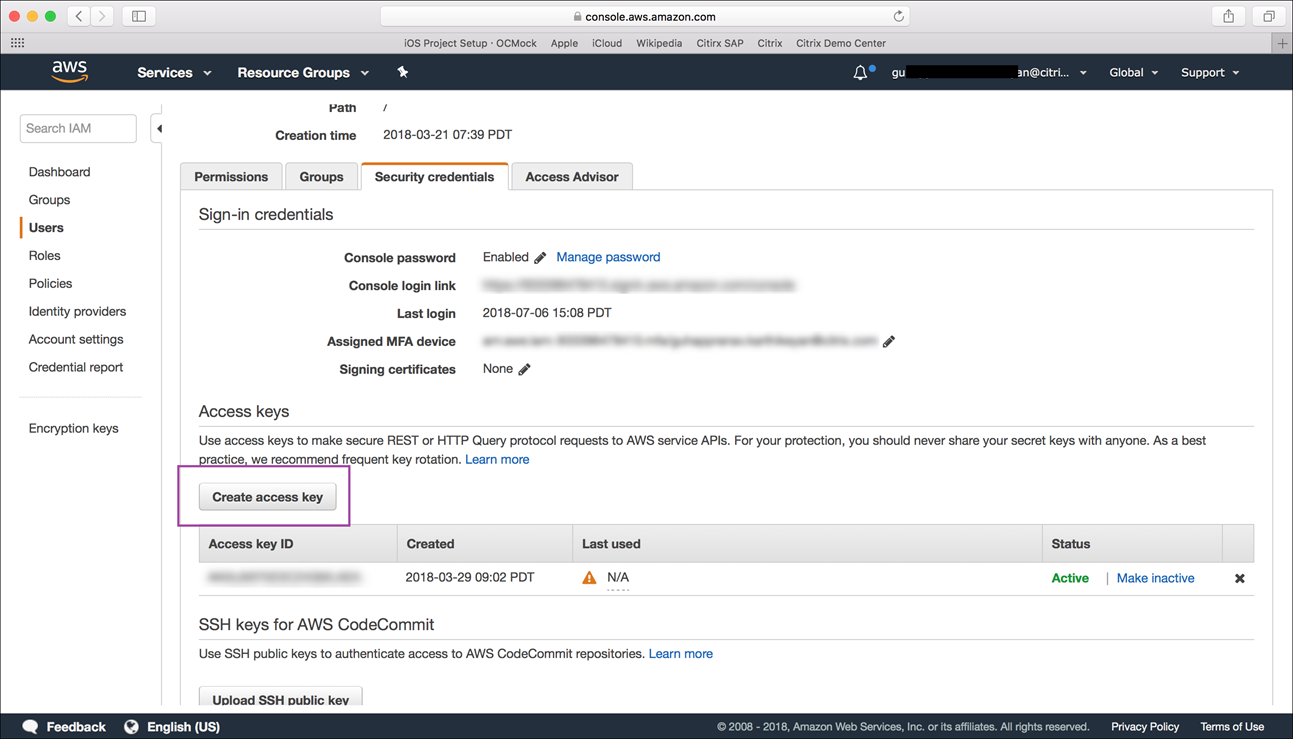The height and width of the screenshot is (739, 1293).
Task: Click the pin shortcut icon in navbar
Action: pyautogui.click(x=403, y=72)
